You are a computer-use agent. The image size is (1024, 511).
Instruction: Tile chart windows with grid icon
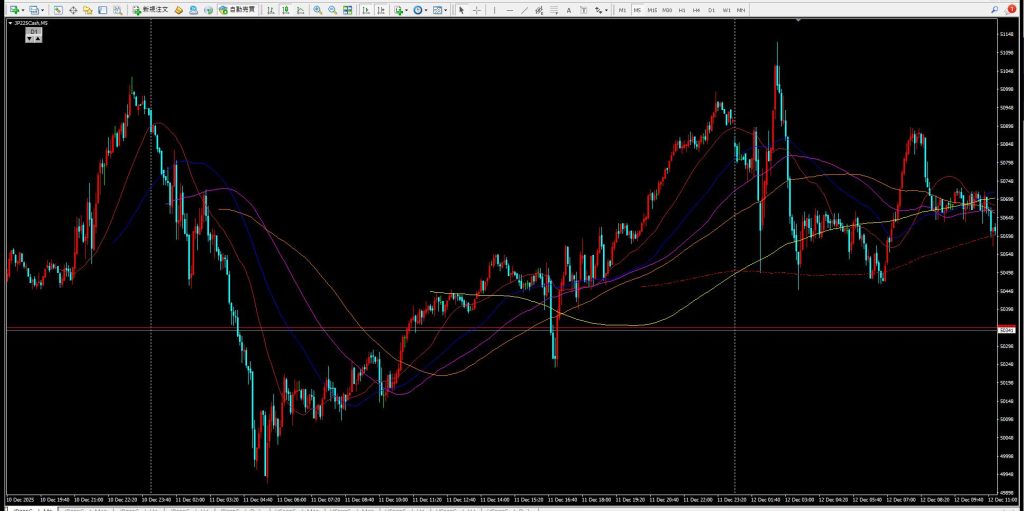tap(347, 9)
